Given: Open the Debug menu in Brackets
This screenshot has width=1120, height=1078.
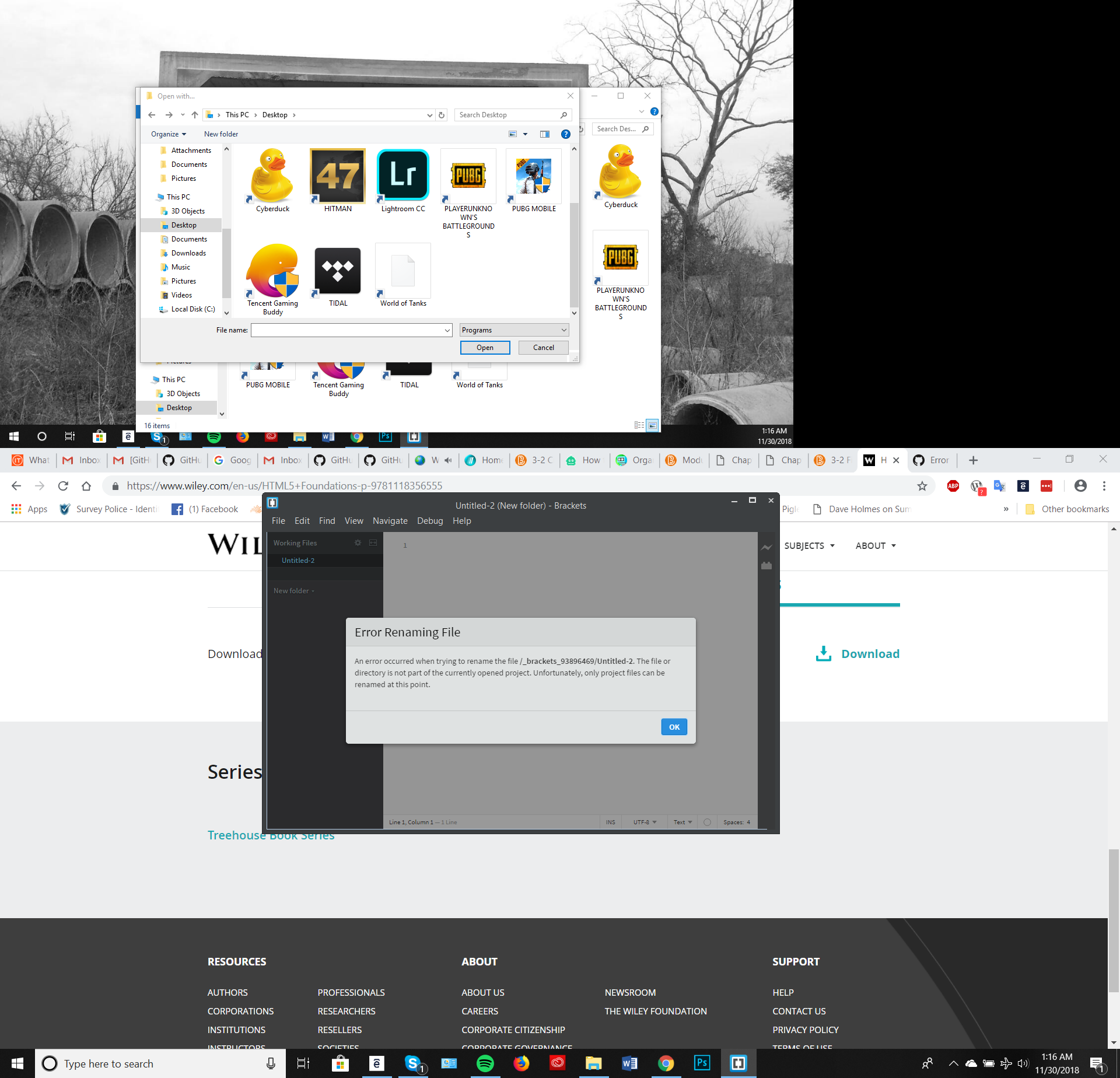Looking at the screenshot, I should 430,521.
